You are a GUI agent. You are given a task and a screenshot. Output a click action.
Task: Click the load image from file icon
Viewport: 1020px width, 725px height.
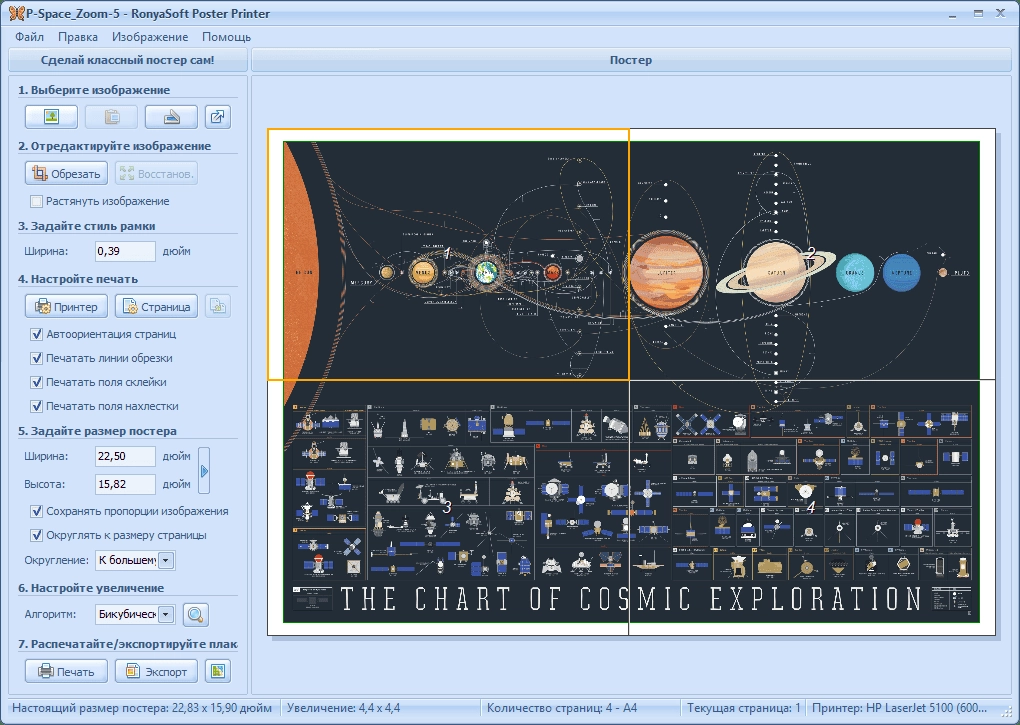[x=51, y=117]
